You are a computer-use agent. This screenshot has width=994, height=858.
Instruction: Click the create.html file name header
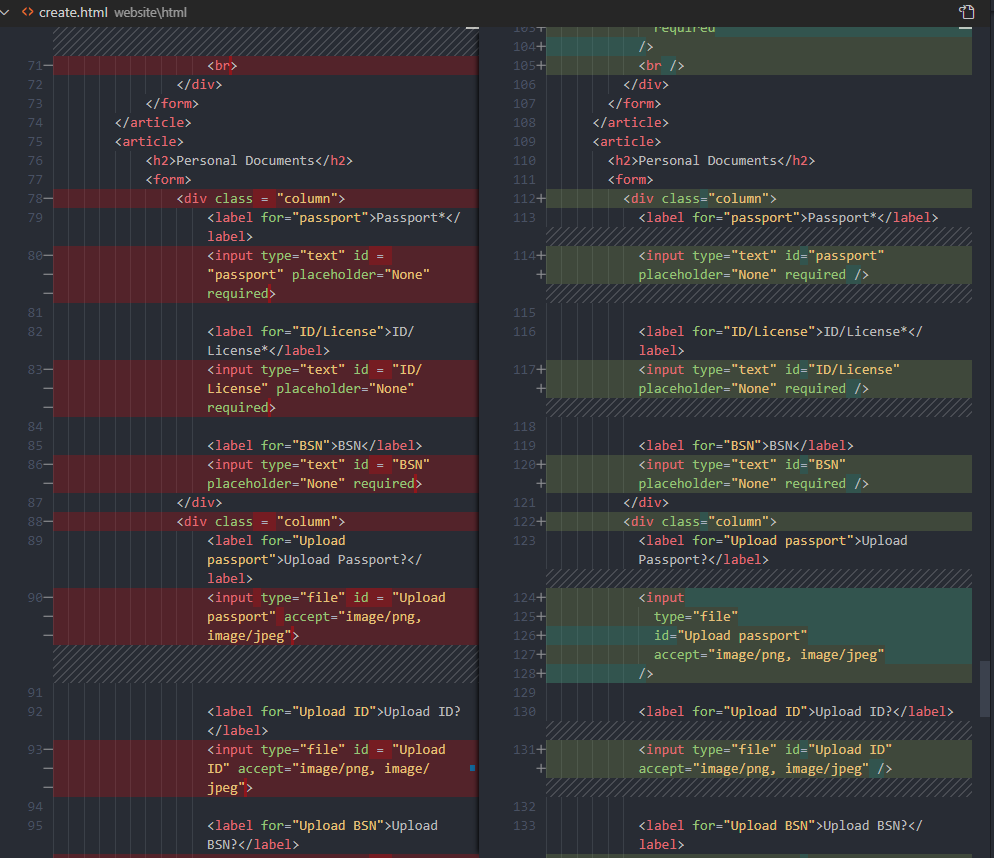[73, 12]
